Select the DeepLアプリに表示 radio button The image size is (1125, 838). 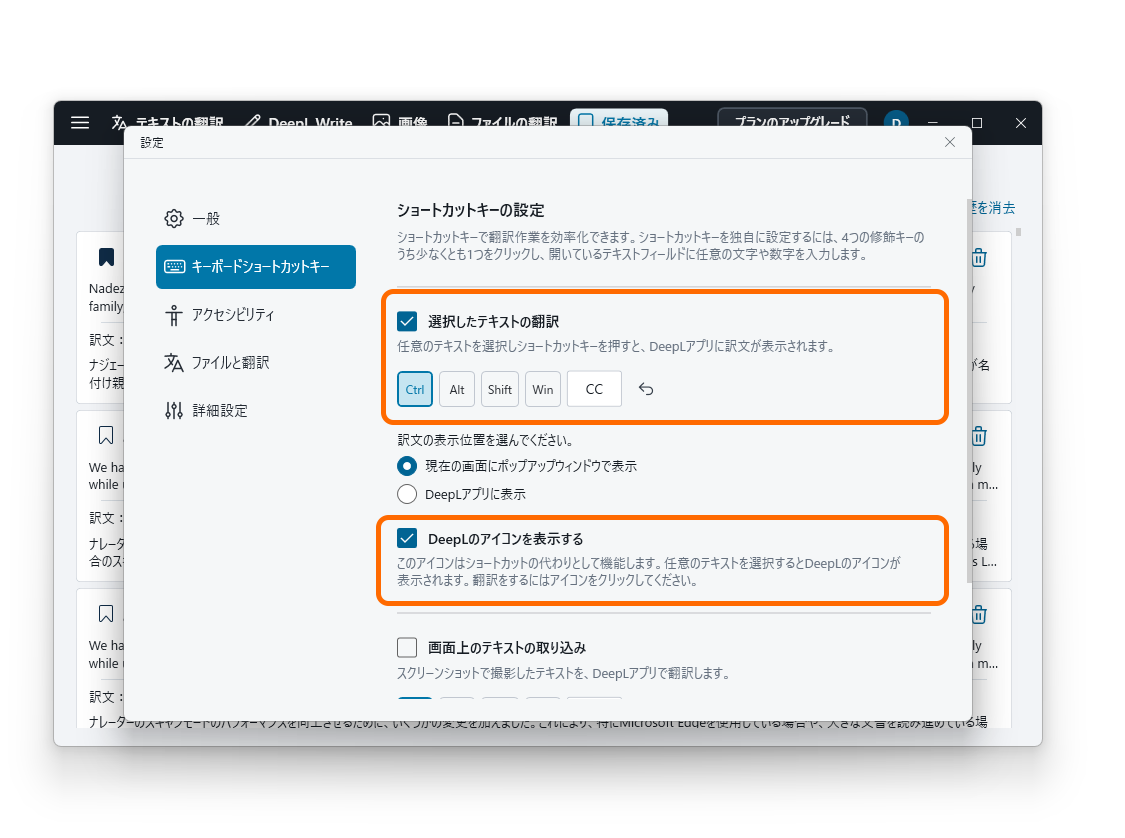click(x=407, y=493)
